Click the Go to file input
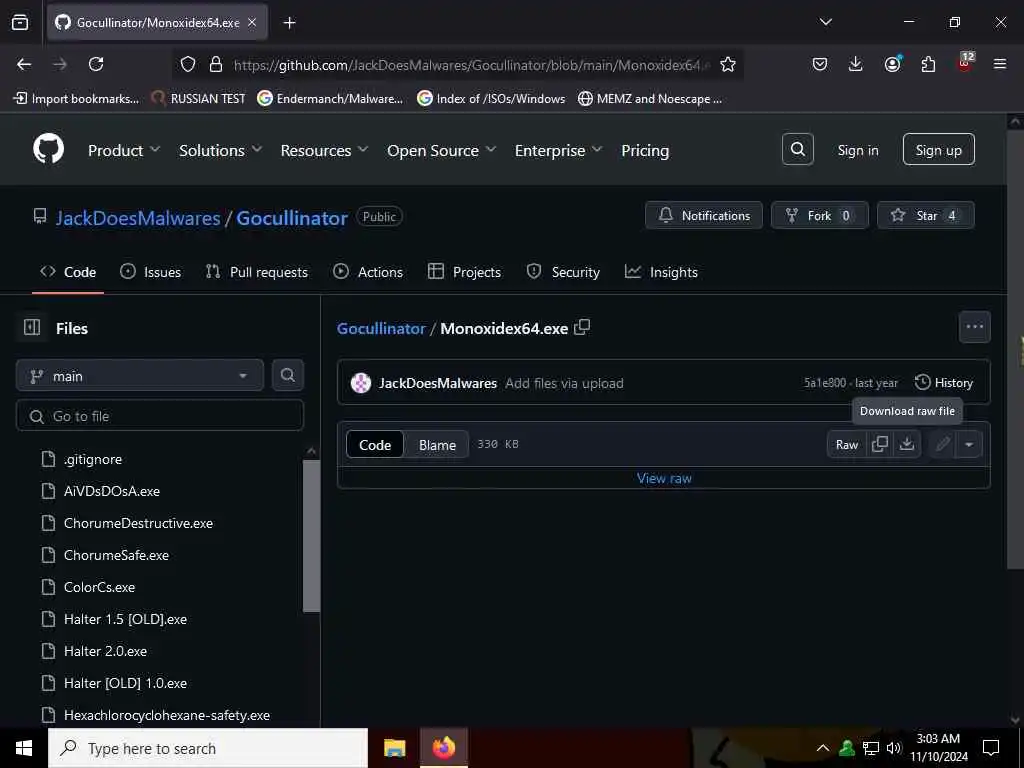The width and height of the screenshot is (1024, 768). 160,416
